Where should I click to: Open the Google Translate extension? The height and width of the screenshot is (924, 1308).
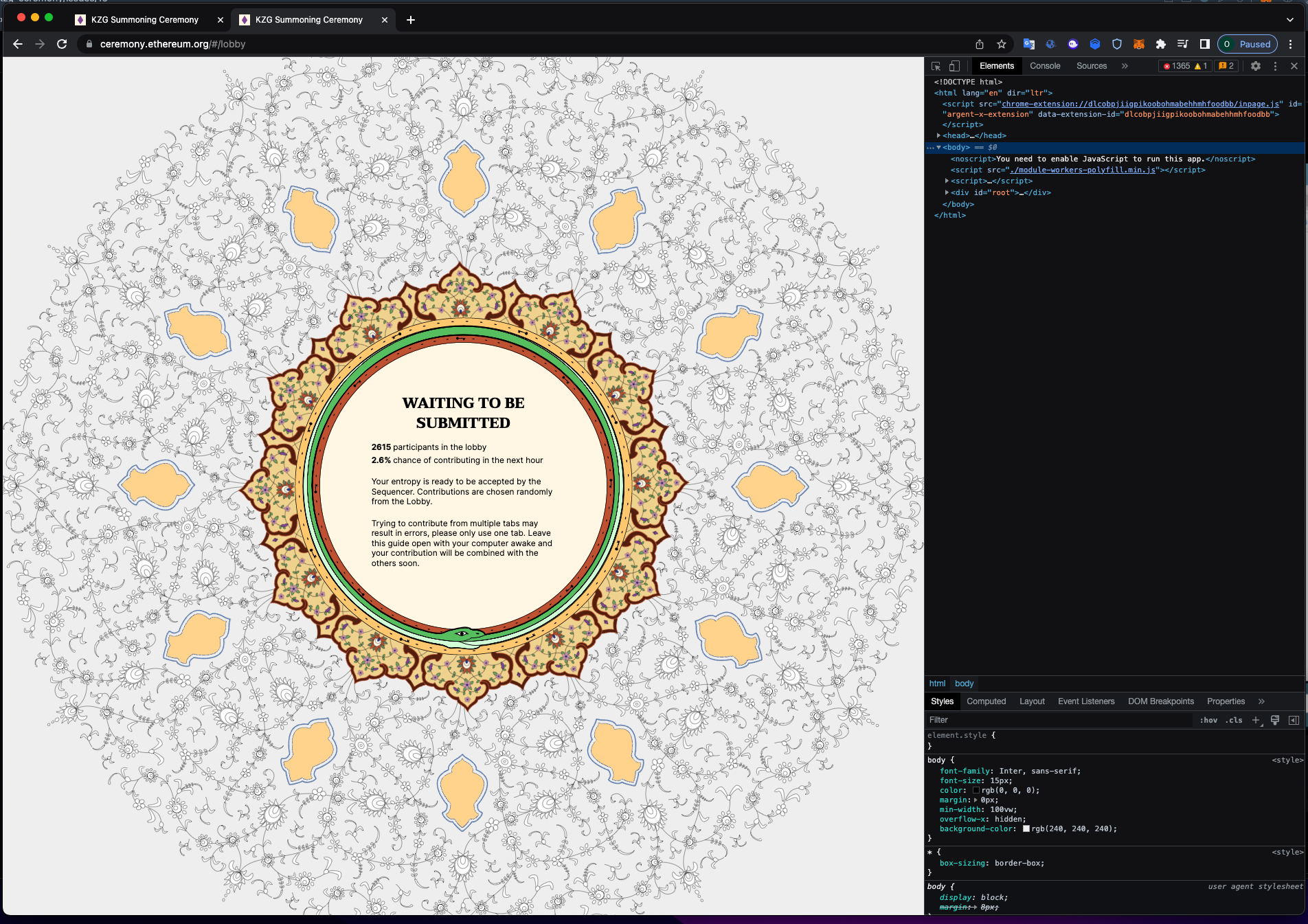1028,43
